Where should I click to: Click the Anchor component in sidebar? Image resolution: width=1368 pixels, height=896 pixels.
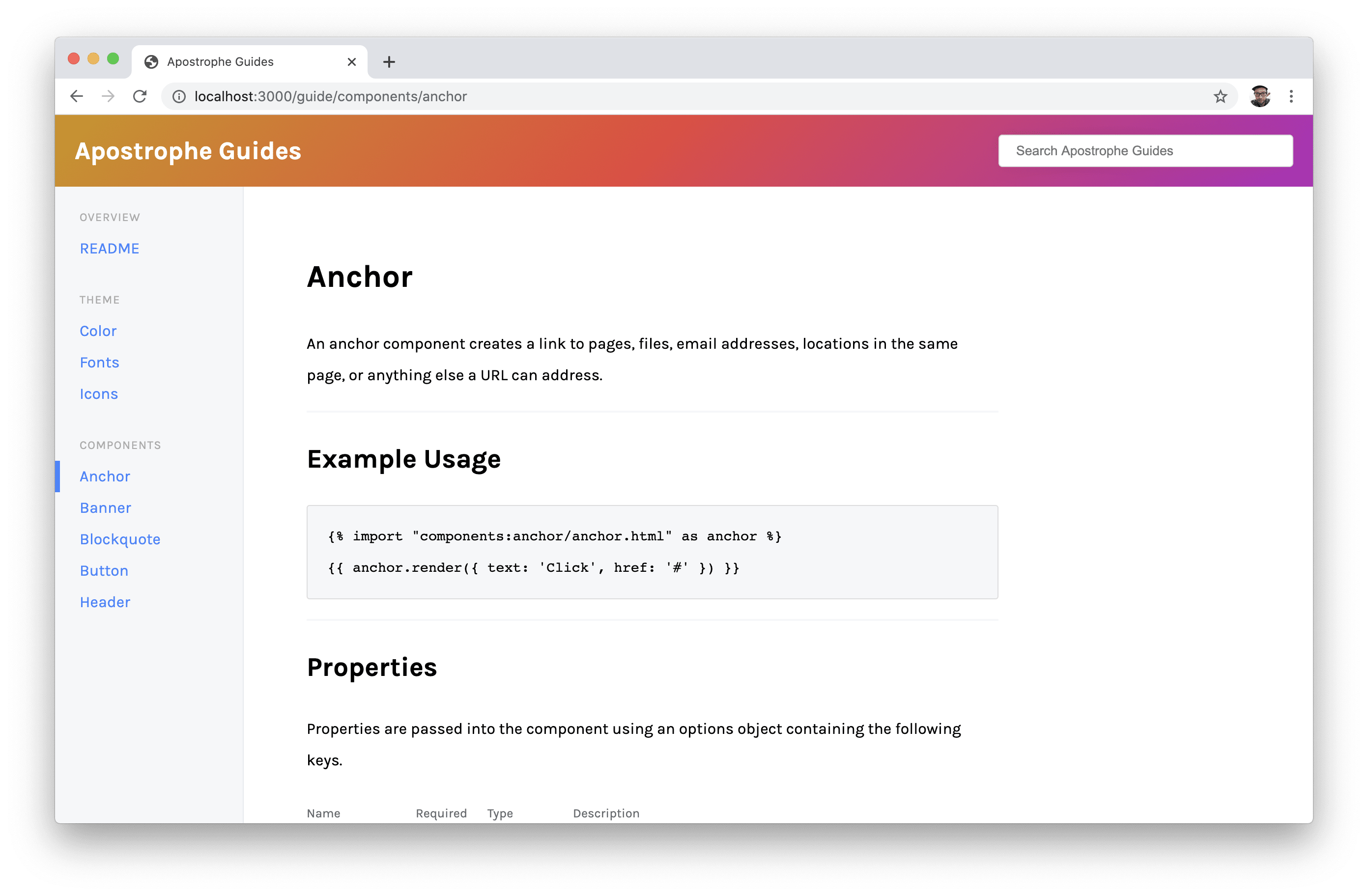pos(105,476)
